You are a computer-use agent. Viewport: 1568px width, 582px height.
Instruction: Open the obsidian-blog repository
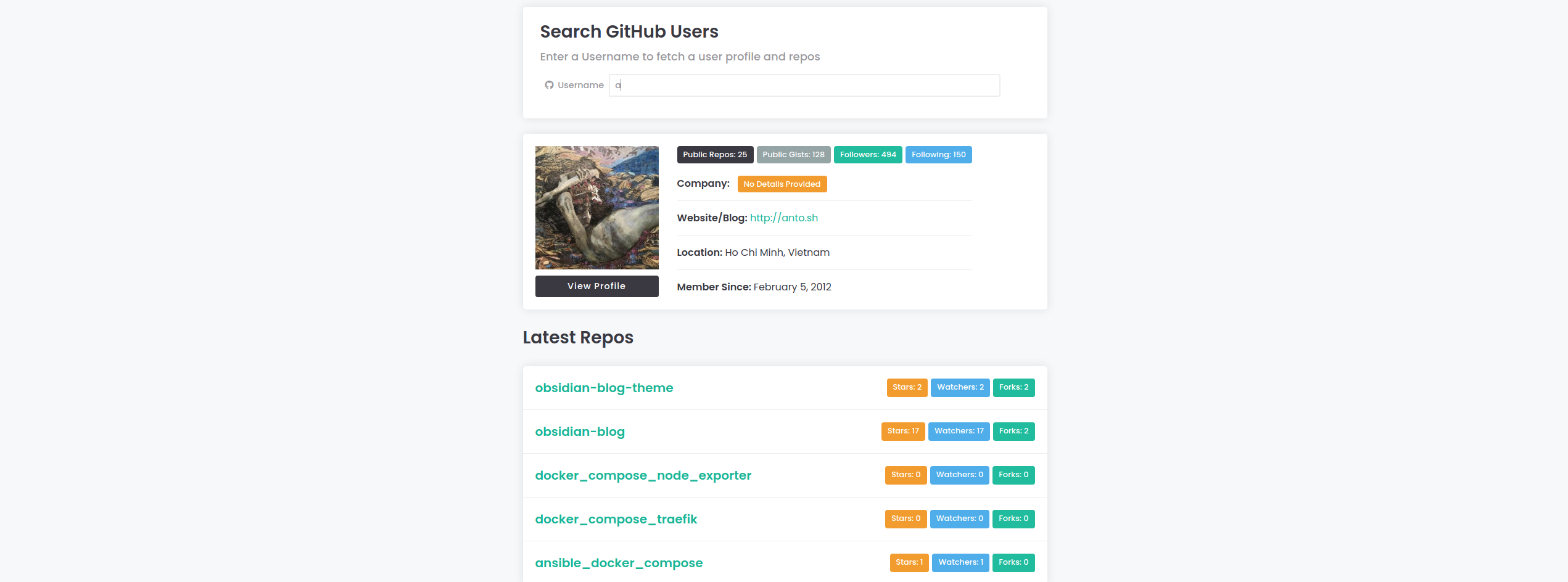(579, 432)
